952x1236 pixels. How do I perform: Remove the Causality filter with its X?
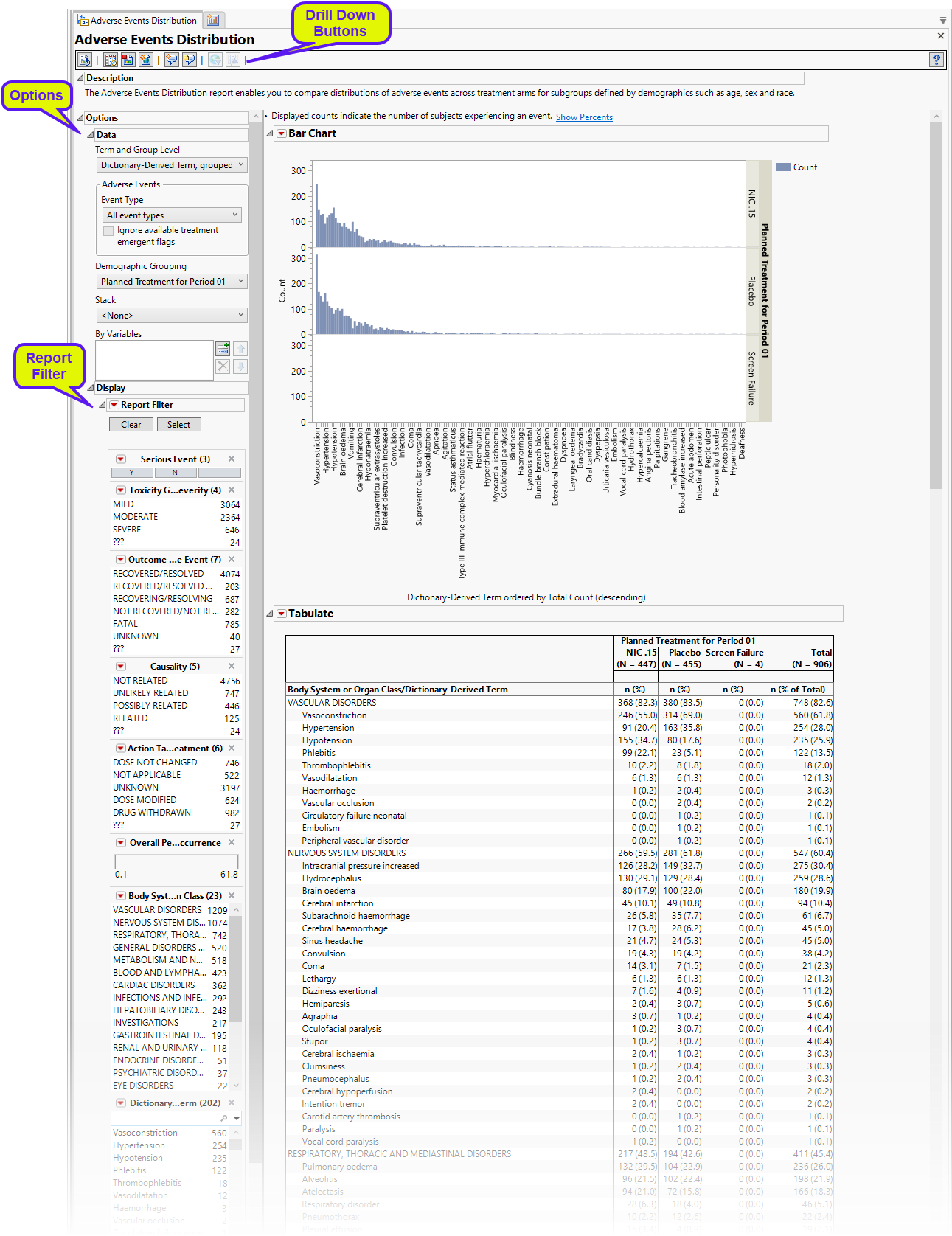232,666
